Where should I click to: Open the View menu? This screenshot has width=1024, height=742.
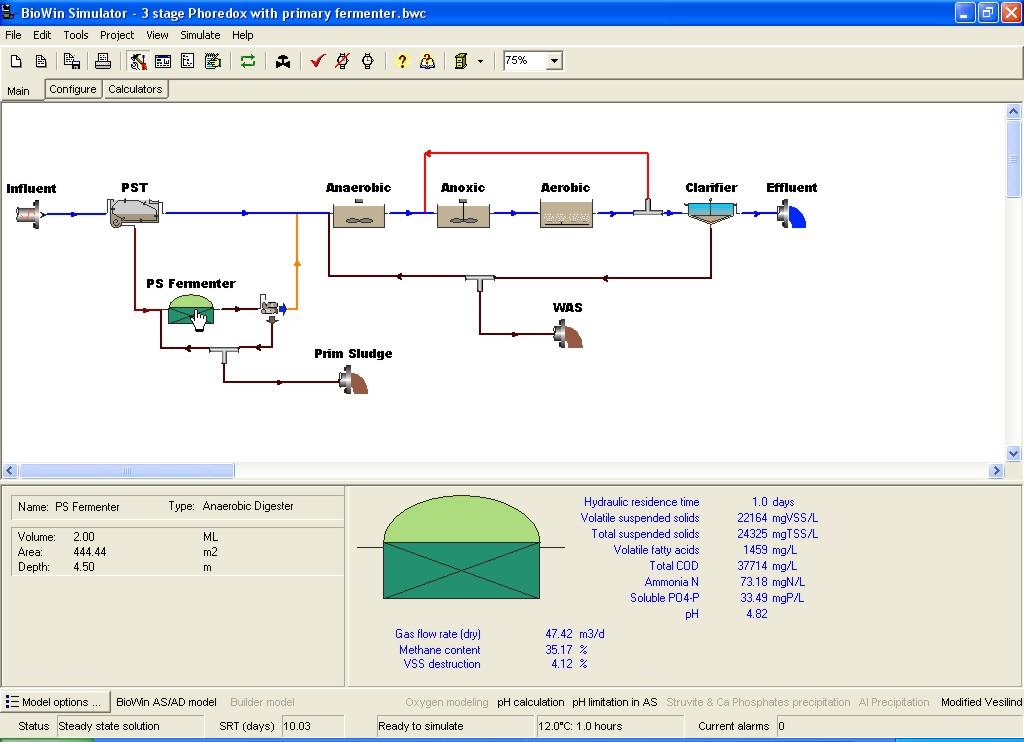point(157,35)
